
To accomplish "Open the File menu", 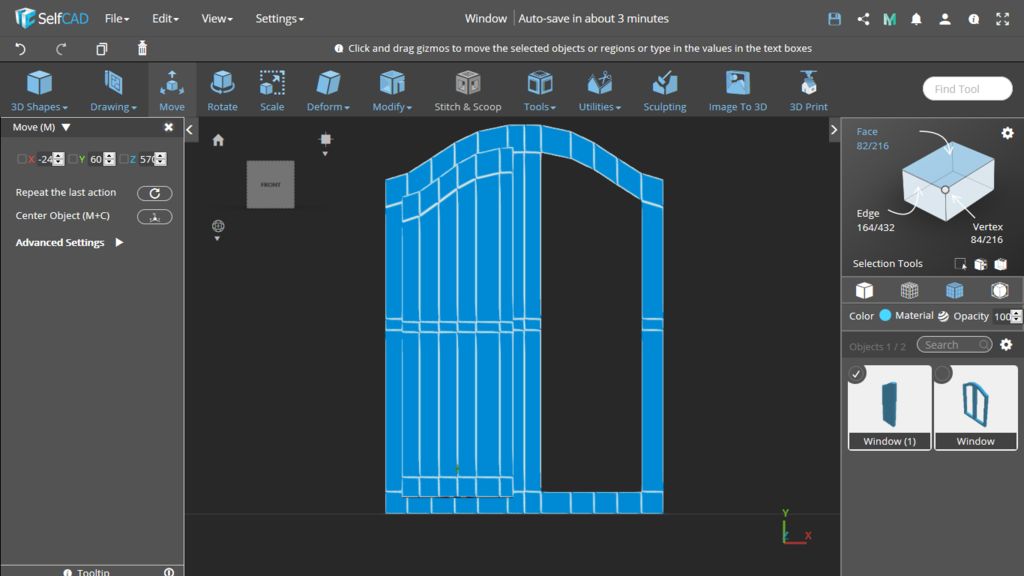I will [x=117, y=18].
